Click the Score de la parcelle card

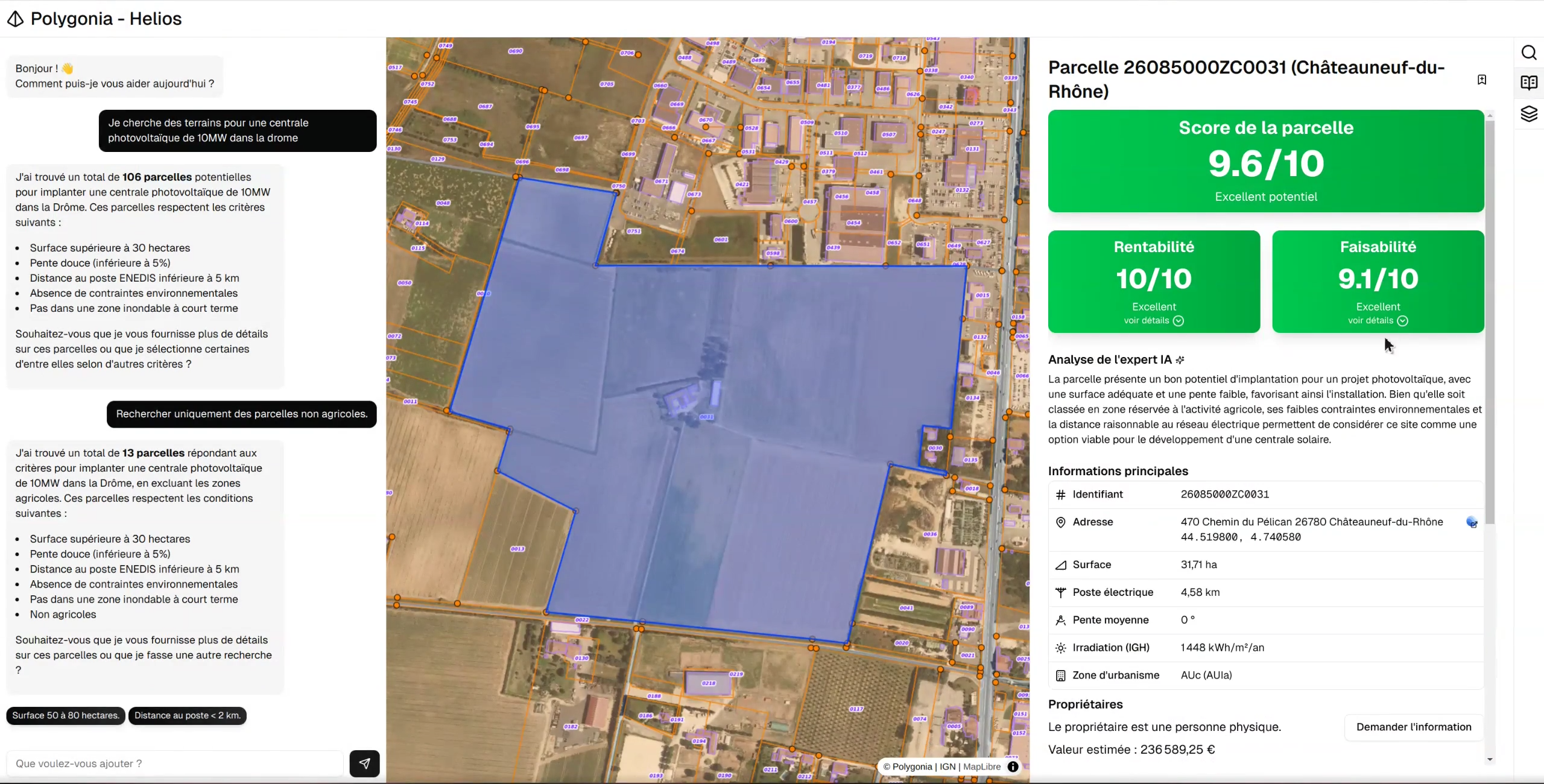click(1266, 161)
